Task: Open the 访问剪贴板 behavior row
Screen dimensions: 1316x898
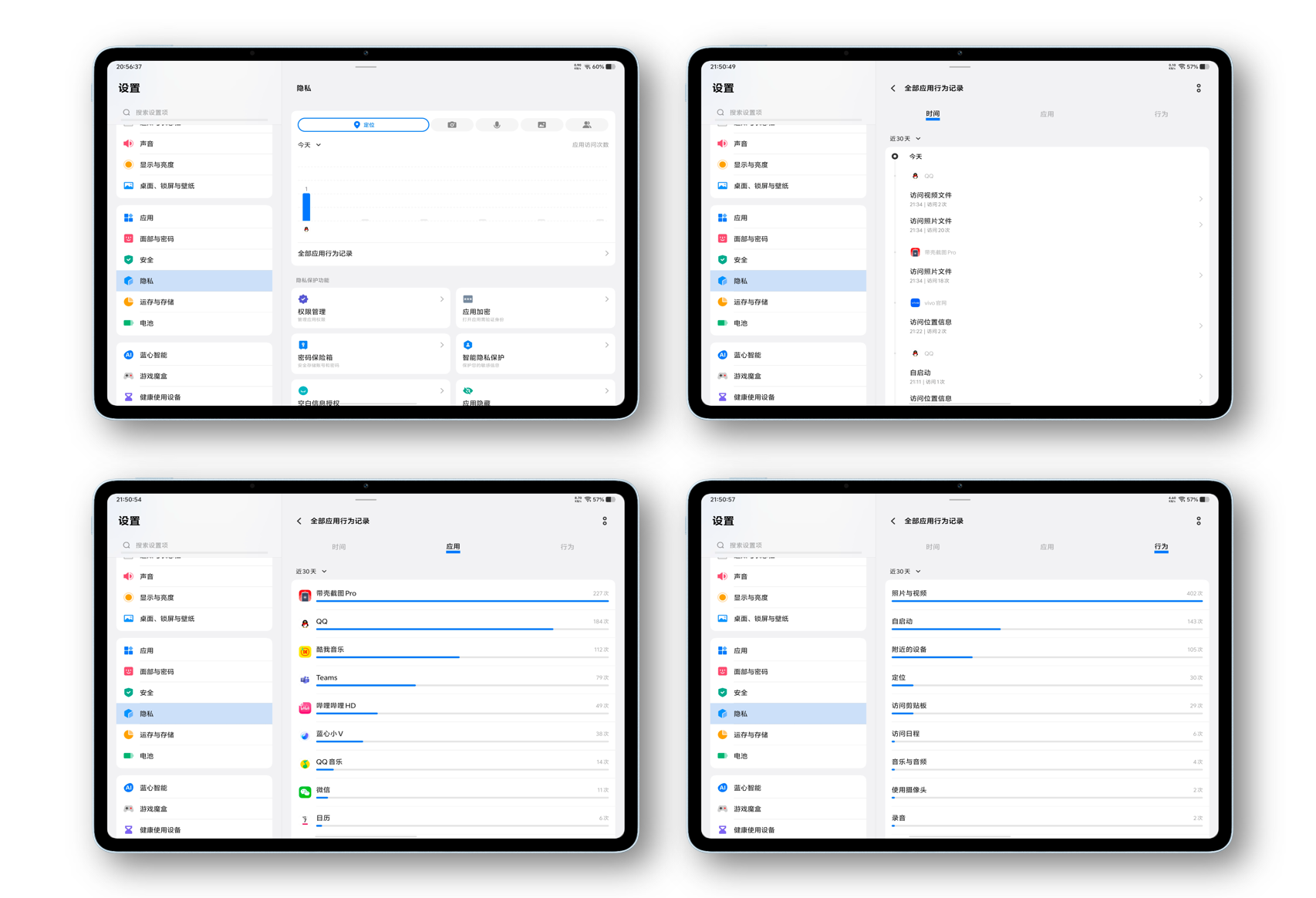Action: point(1048,707)
